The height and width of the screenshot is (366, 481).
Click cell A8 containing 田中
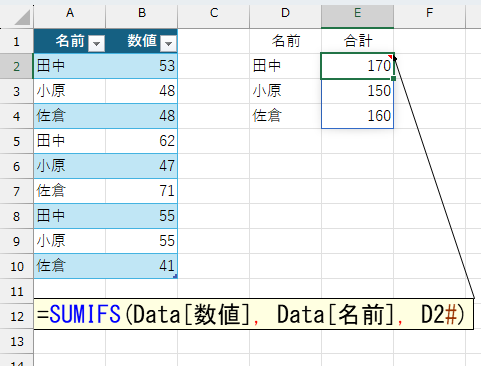[70, 216]
